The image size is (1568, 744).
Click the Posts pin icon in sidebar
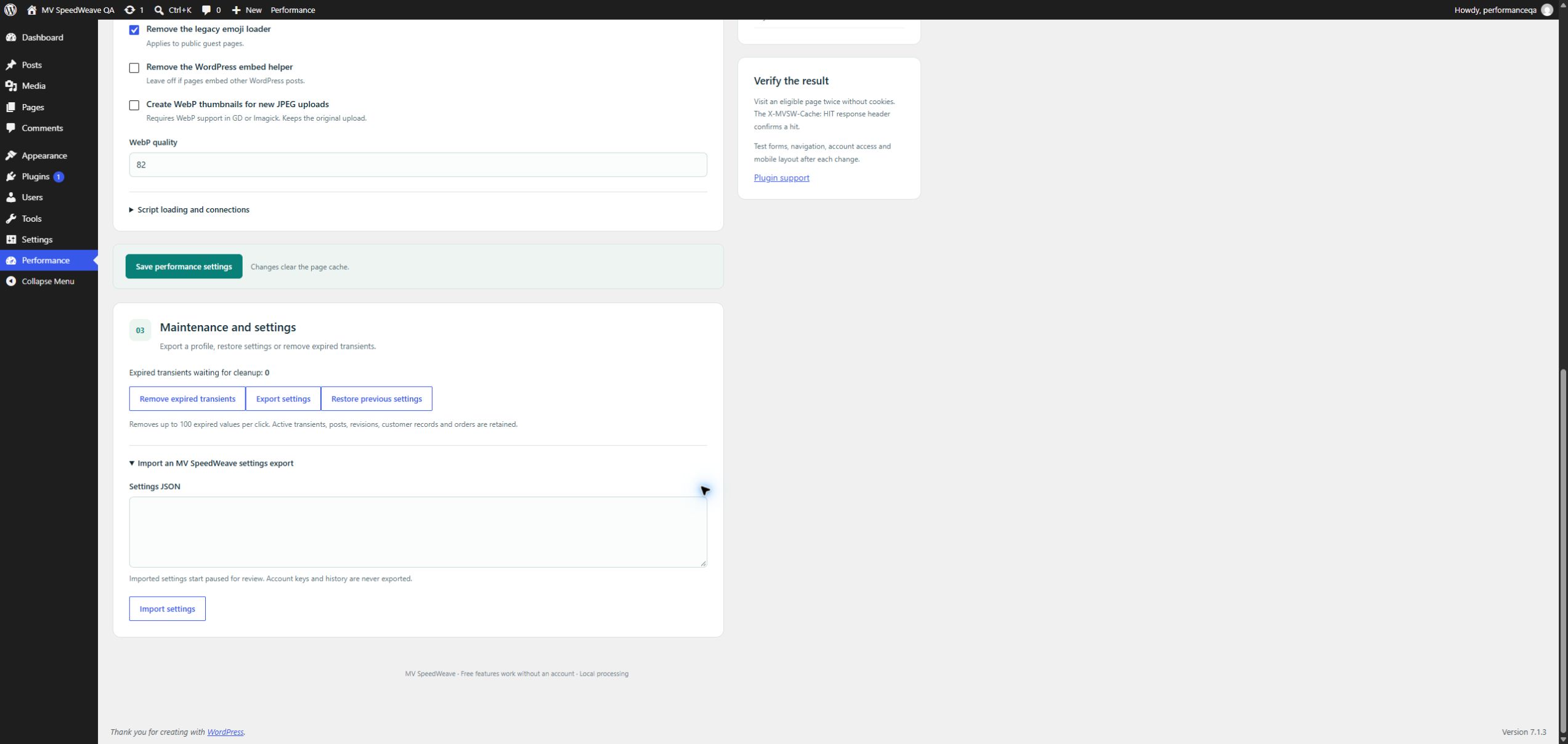pyautogui.click(x=11, y=65)
